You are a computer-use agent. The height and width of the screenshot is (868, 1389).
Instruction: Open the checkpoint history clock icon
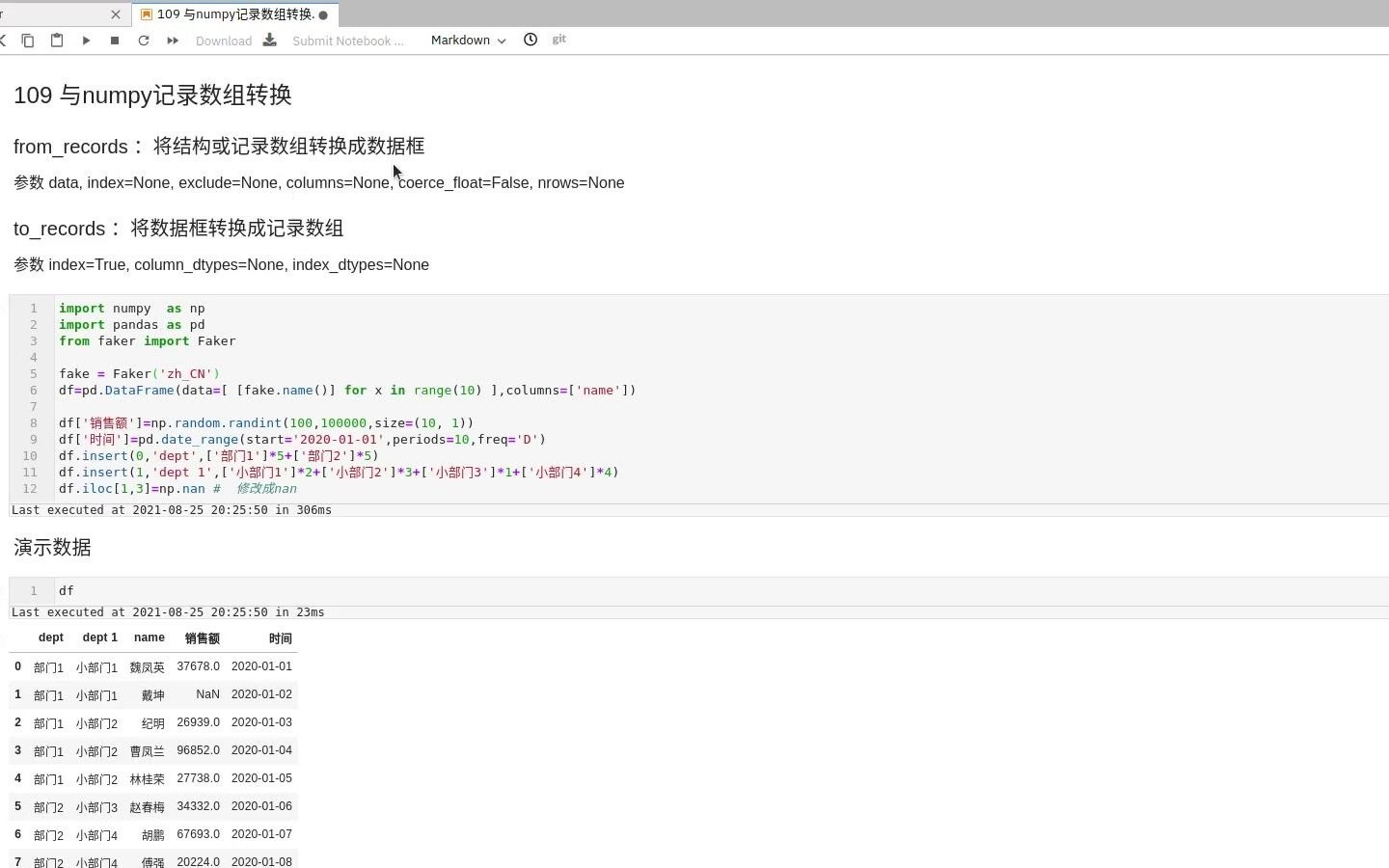click(x=531, y=40)
